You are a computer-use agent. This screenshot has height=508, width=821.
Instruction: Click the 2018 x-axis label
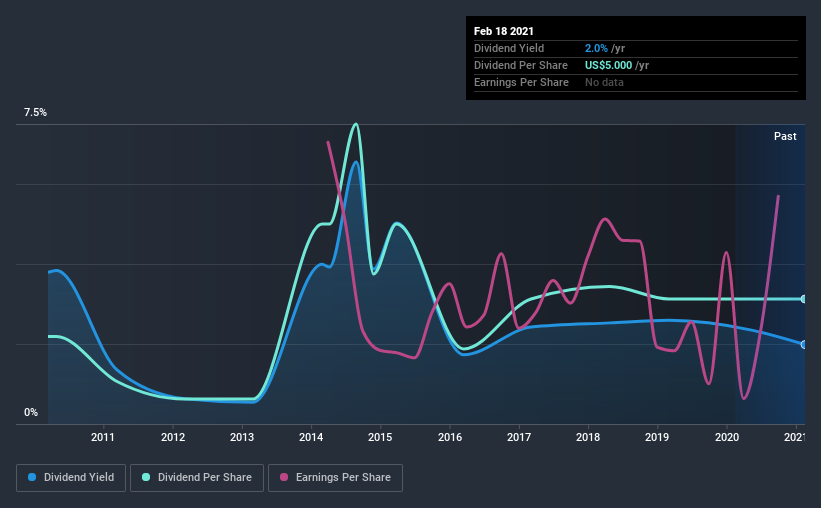[588, 437]
